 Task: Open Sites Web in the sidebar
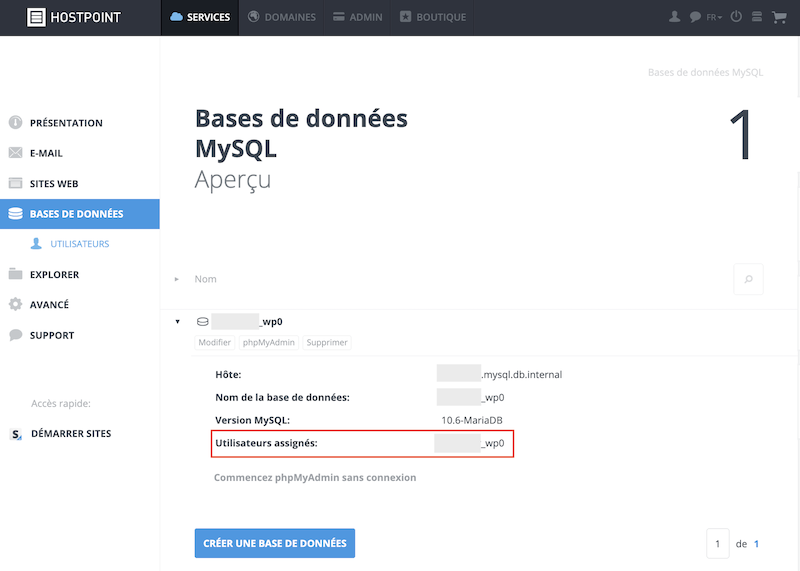click(x=54, y=184)
